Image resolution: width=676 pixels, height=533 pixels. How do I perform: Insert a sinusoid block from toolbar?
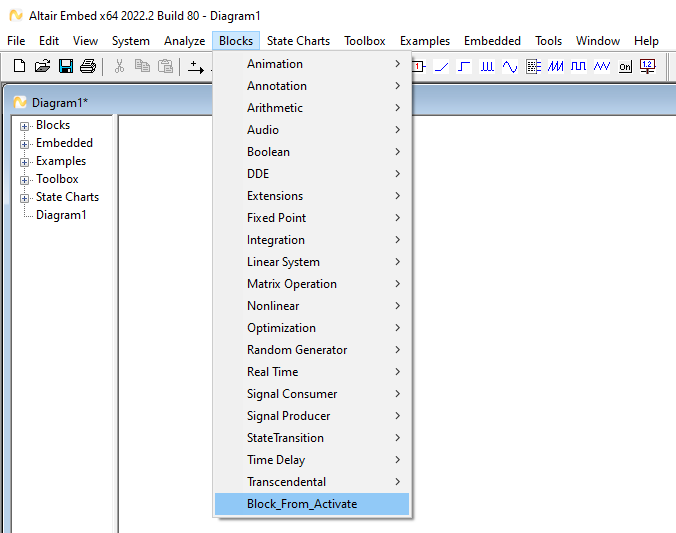tap(510, 66)
